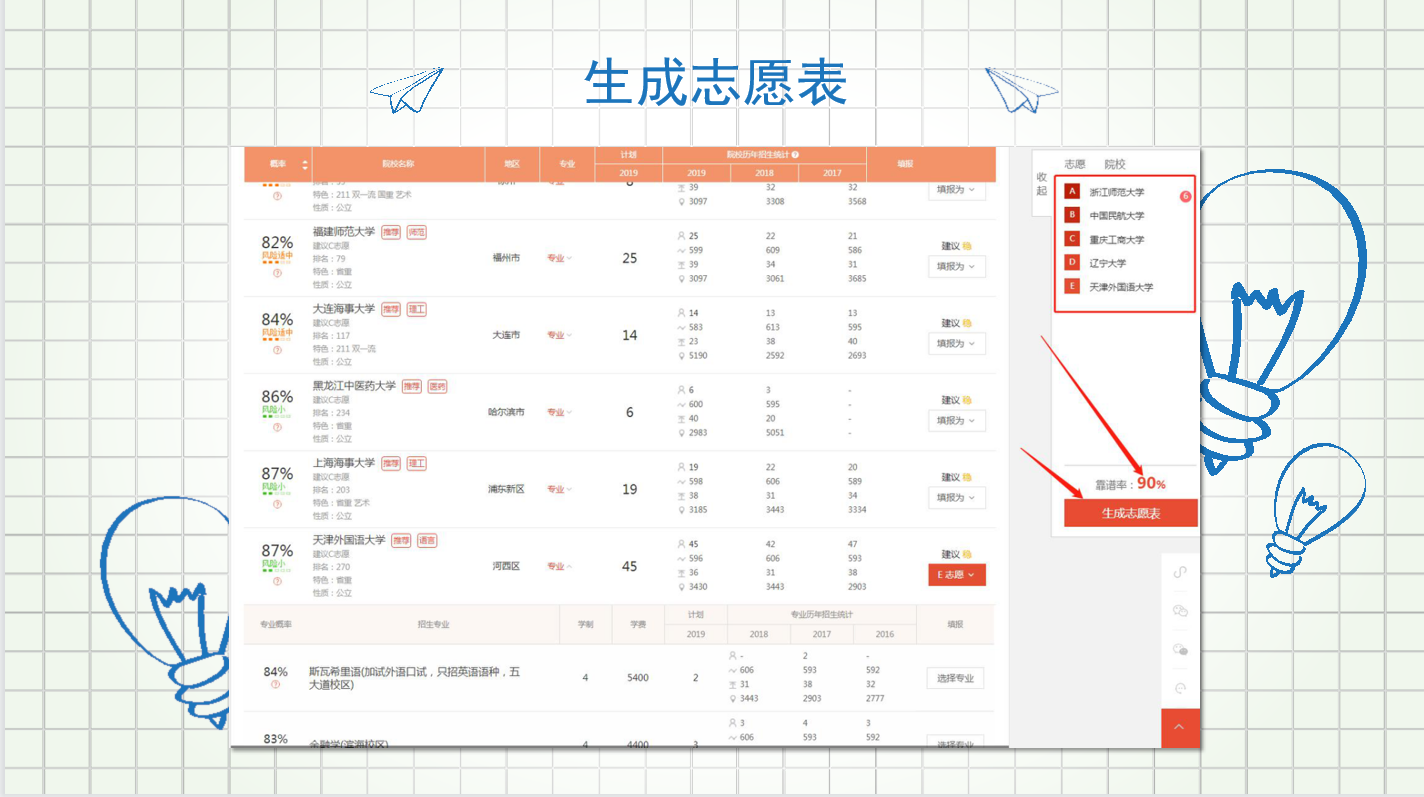Expand 专业 list for 大连海事大学
This screenshot has width=1424, height=797.
[x=559, y=336]
